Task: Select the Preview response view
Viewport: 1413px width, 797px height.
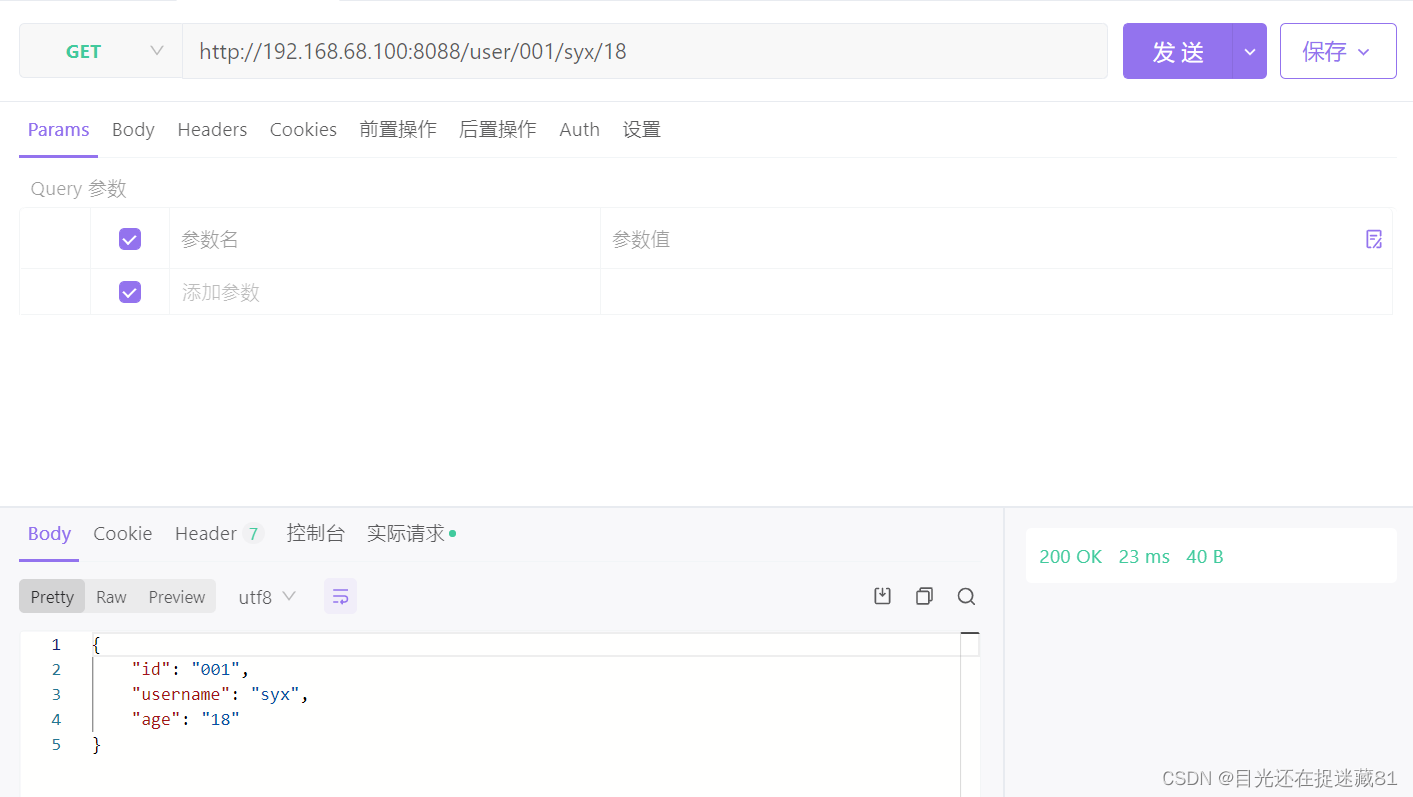Action: [177, 597]
